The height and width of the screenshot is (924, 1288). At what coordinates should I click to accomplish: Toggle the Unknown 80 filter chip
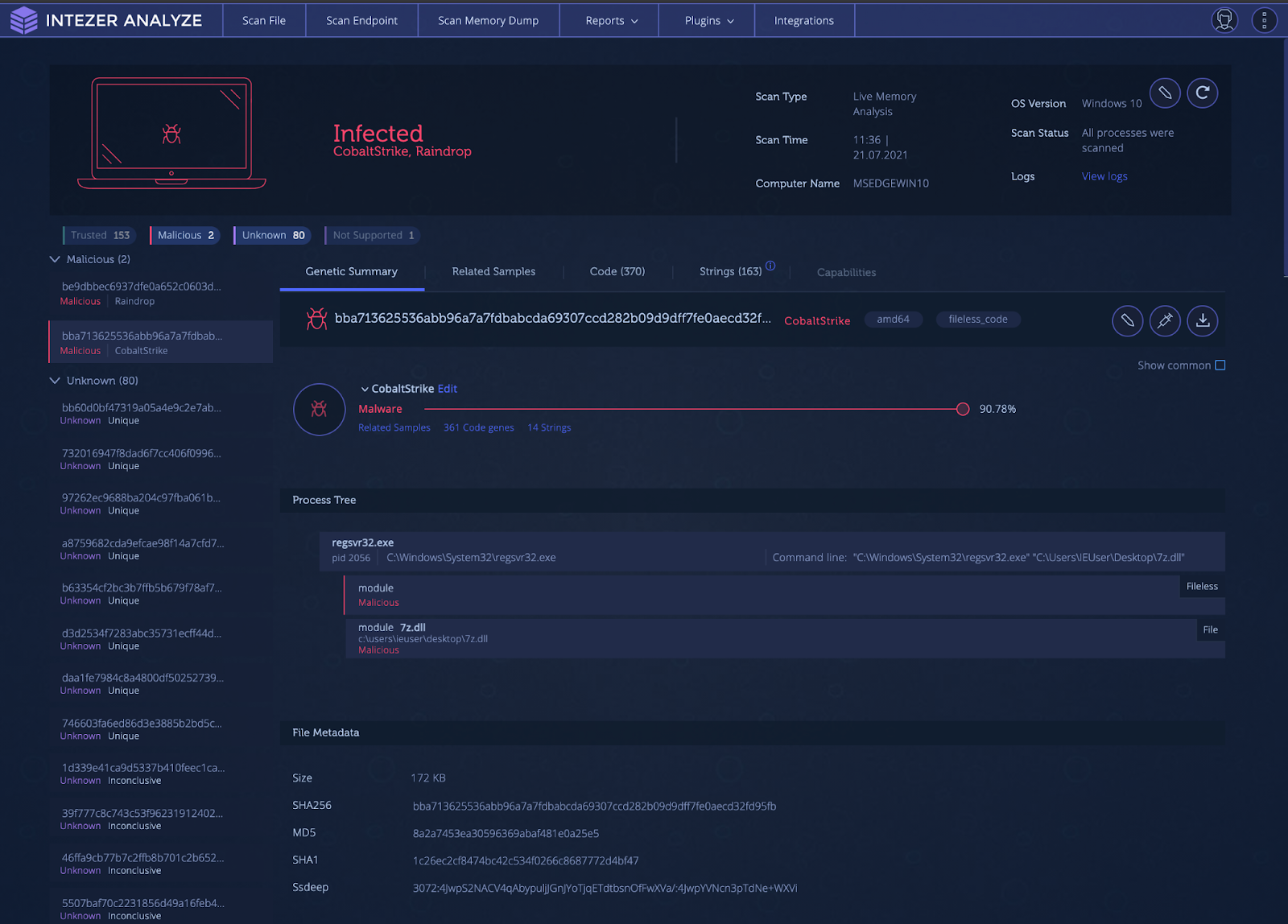coord(273,235)
